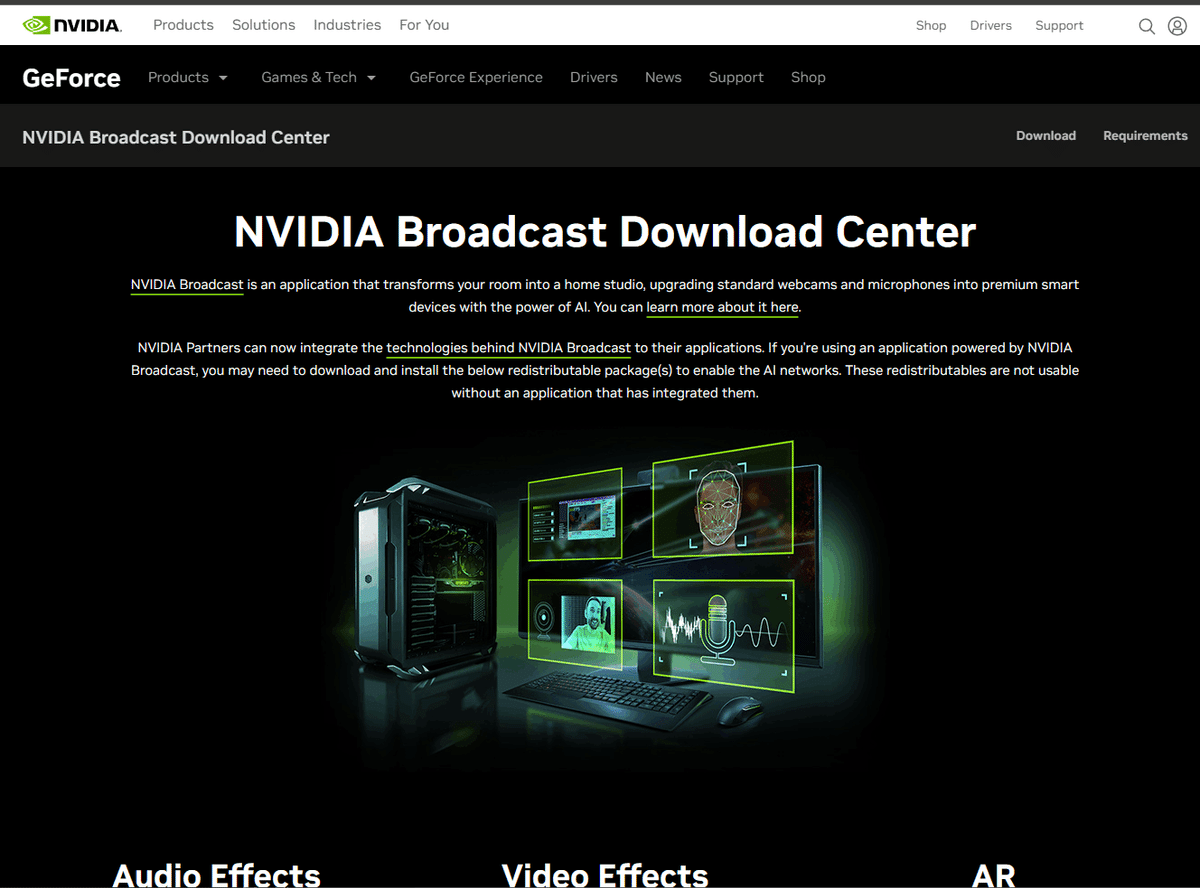Open For You menu

pyautogui.click(x=424, y=25)
